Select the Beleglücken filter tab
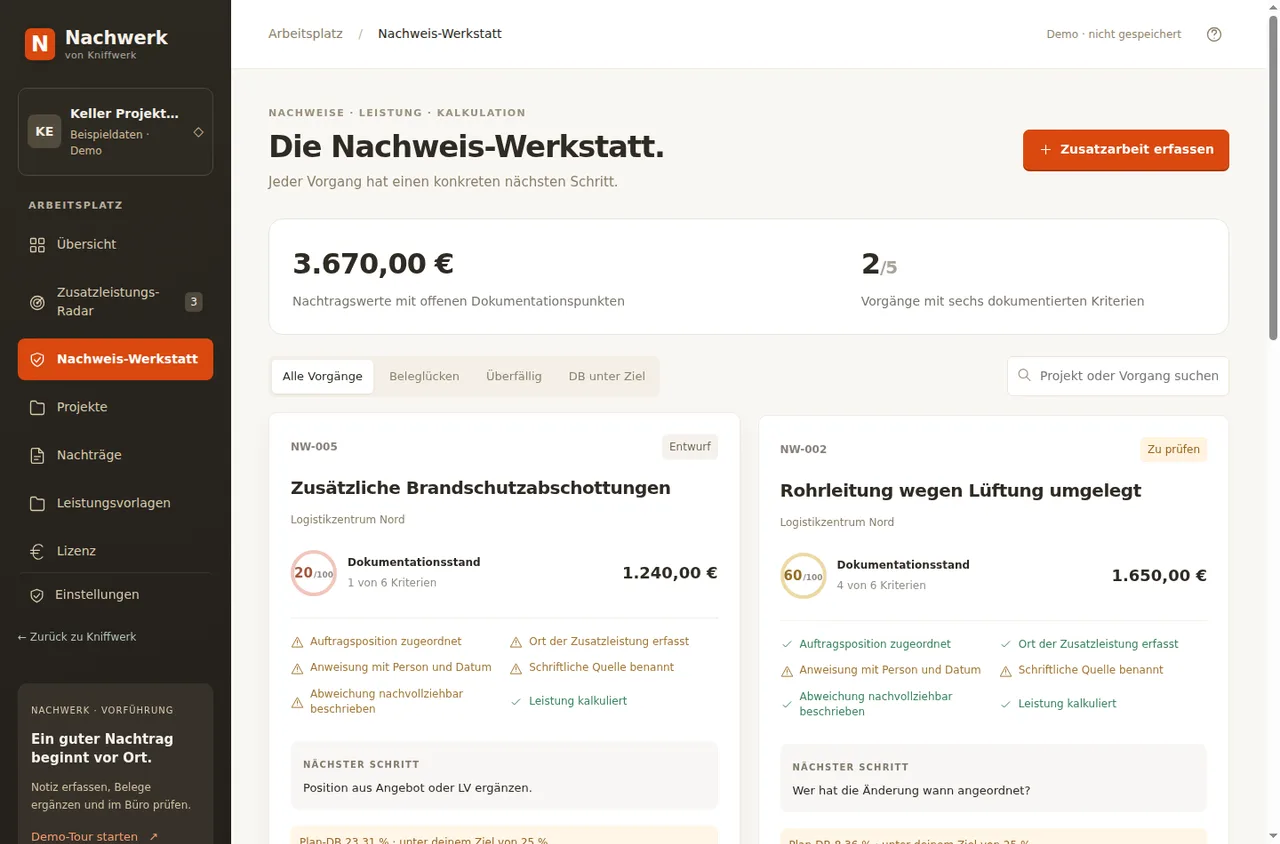This screenshot has width=1280, height=844. [x=424, y=377]
